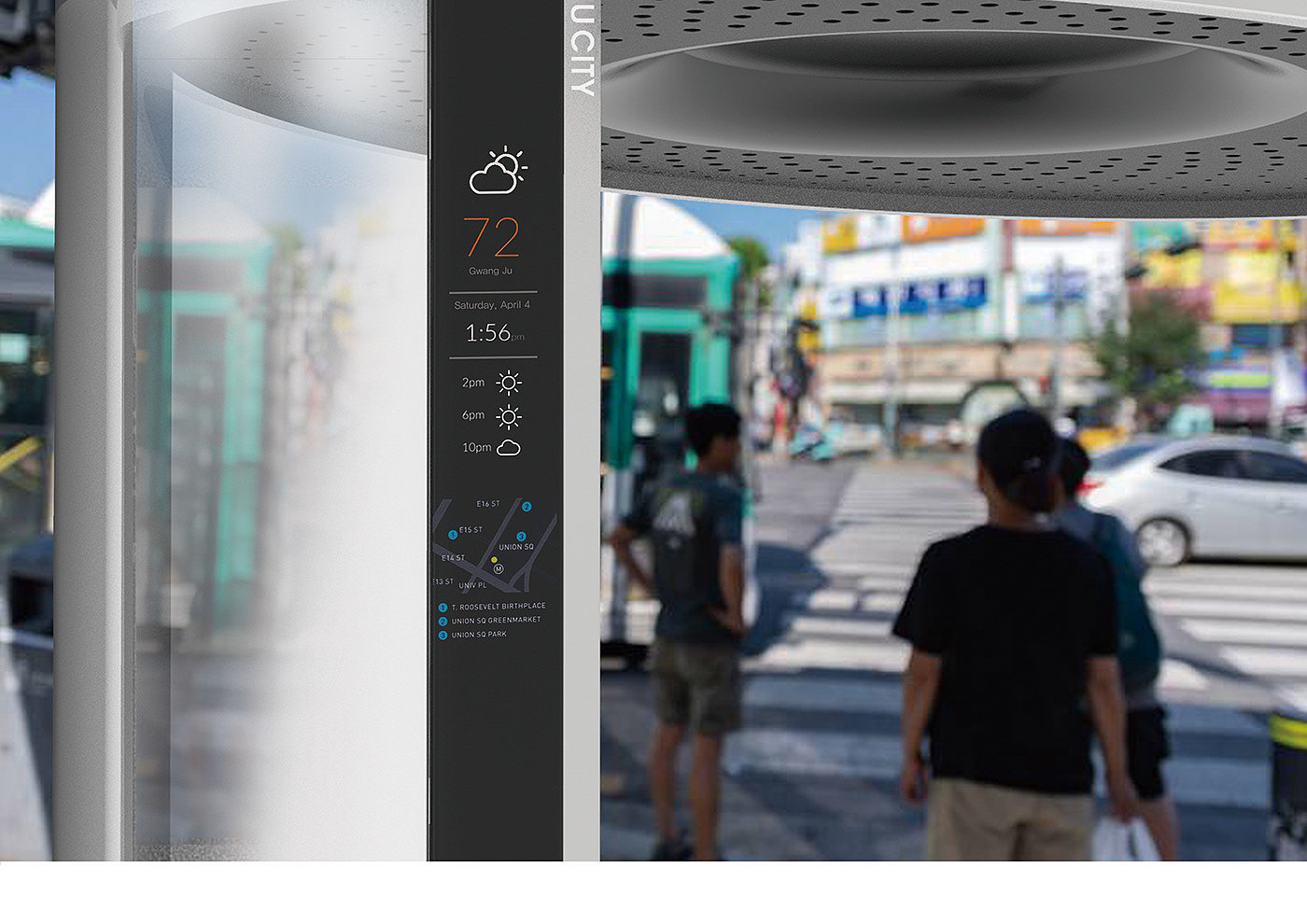Tap the 10pm forecast label
This screenshot has width=1307, height=924.
(476, 448)
